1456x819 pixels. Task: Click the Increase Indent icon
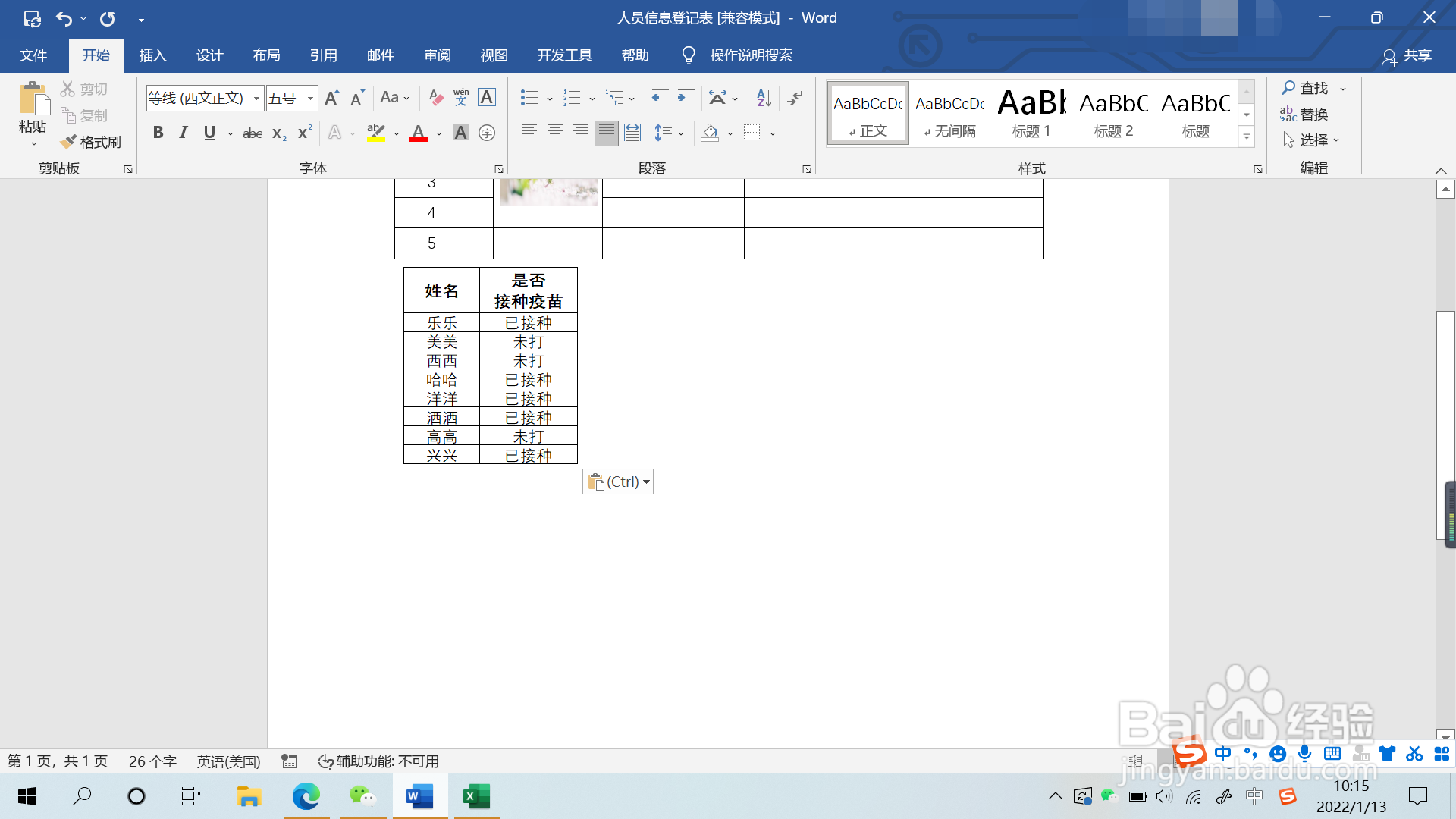coord(686,98)
